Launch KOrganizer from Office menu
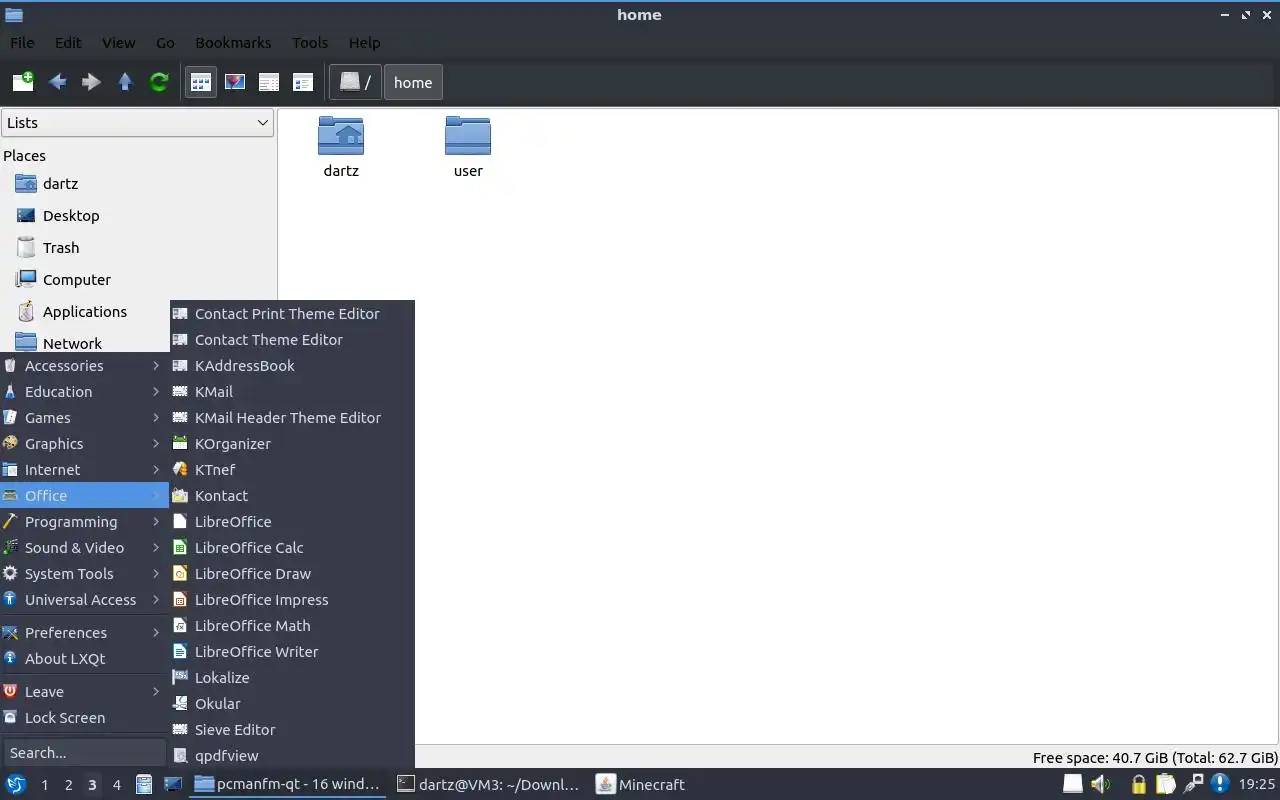The height and width of the screenshot is (800, 1280). [x=292, y=444]
